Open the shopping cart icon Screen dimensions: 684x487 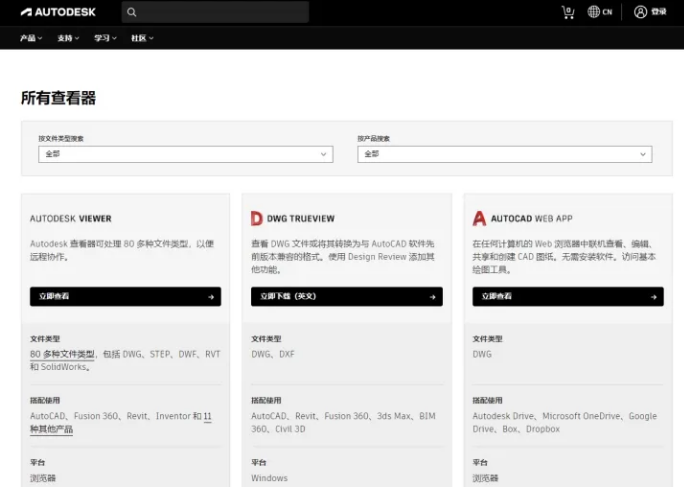pyautogui.click(x=568, y=12)
